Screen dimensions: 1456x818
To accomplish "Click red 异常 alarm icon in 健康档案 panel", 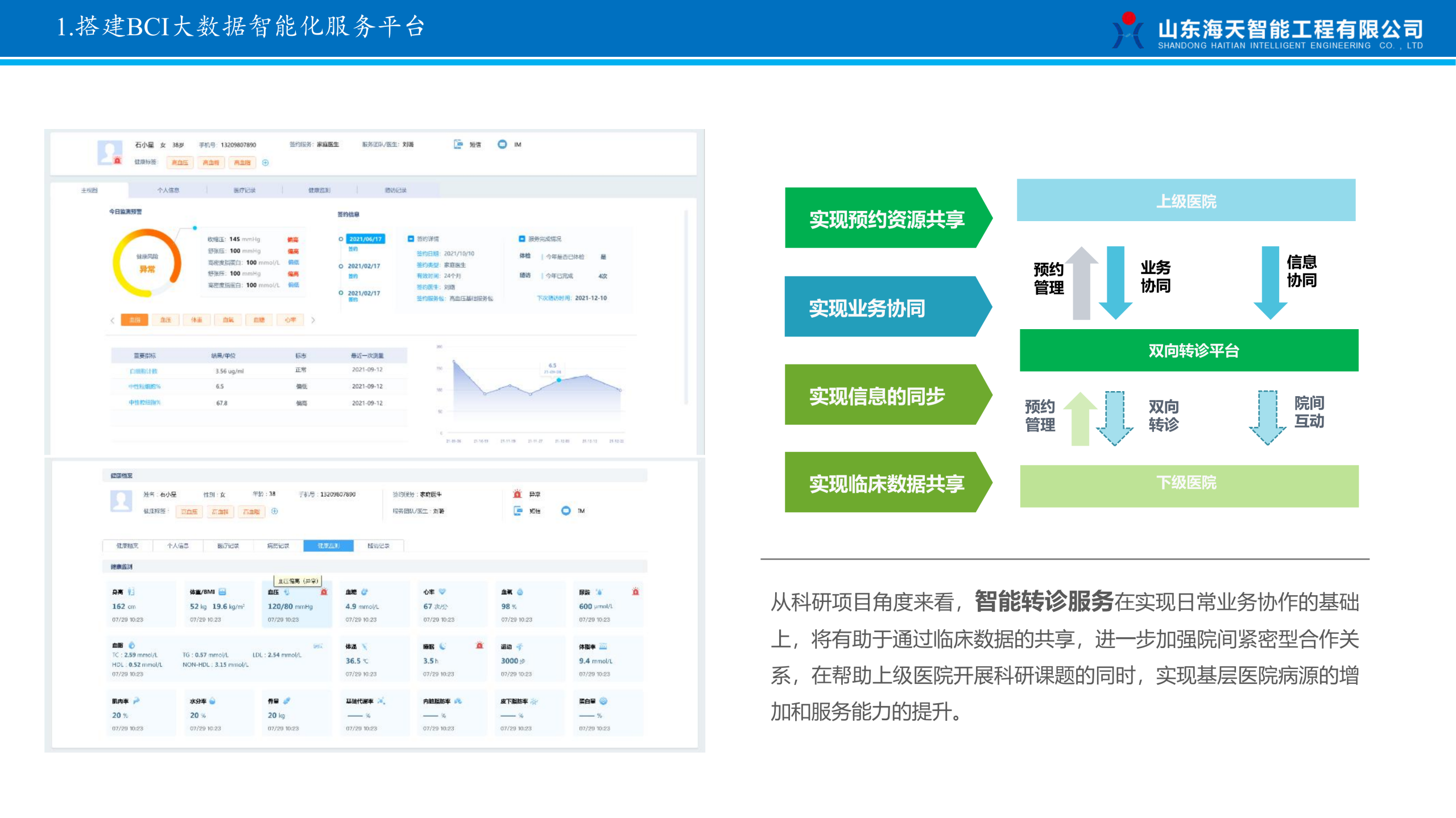I will (x=517, y=494).
